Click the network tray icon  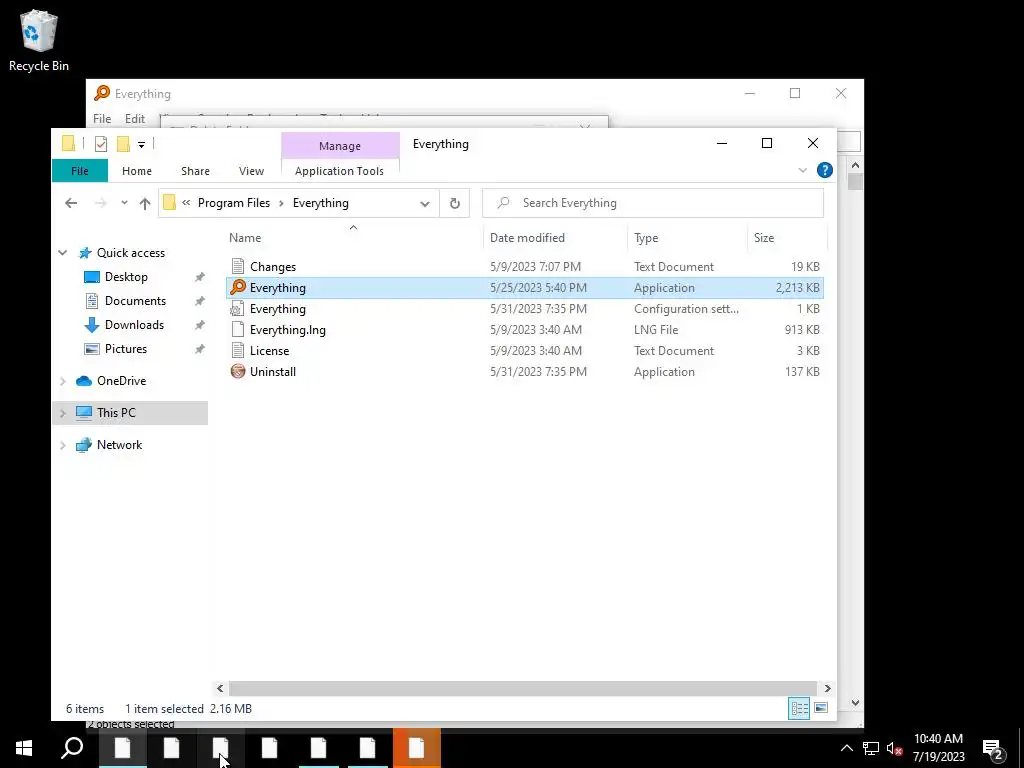point(871,748)
